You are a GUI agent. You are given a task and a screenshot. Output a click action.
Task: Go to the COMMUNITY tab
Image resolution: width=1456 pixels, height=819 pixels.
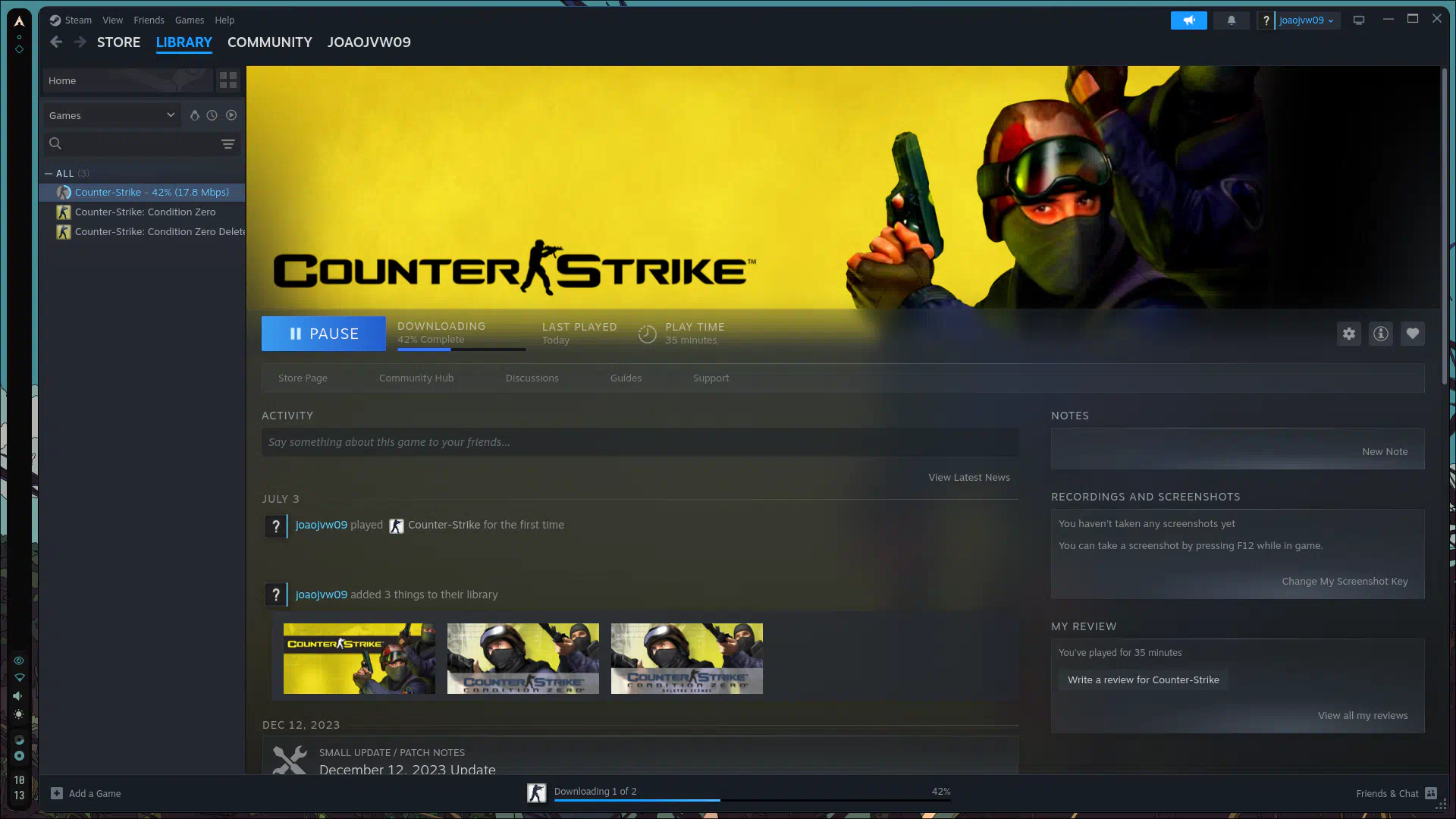(270, 42)
